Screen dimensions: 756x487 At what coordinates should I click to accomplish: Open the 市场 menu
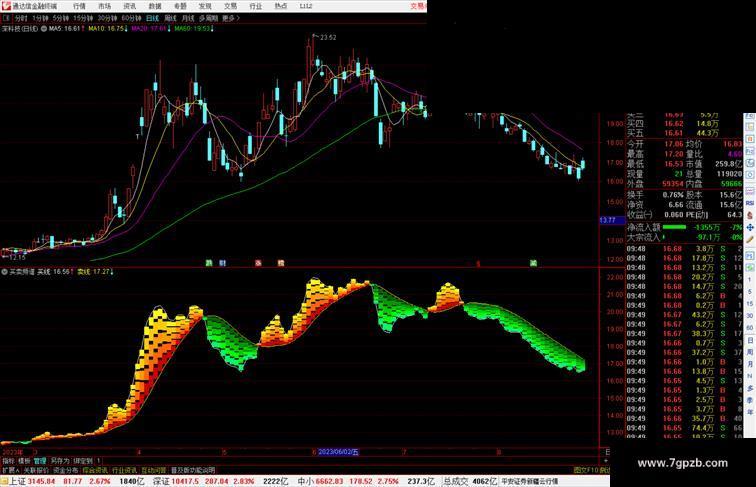(x=104, y=6)
